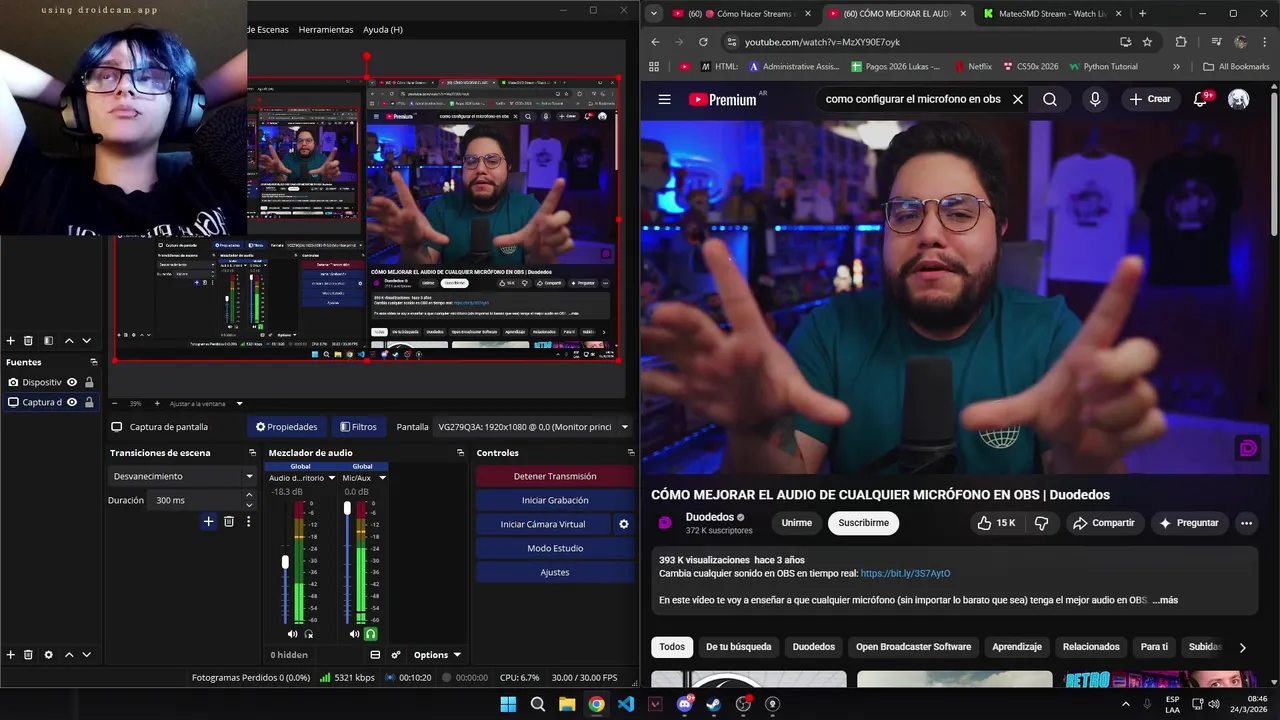This screenshot has height=720, width=1280.
Task: Move selected source up in Fuentes
Action: click(x=69, y=655)
